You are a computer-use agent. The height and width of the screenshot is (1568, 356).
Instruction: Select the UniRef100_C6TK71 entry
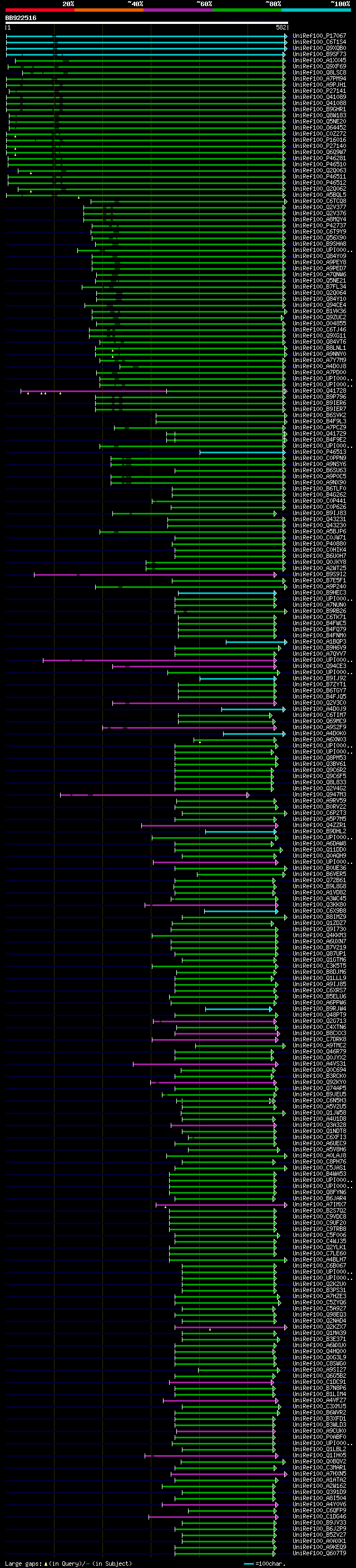click(319, 617)
